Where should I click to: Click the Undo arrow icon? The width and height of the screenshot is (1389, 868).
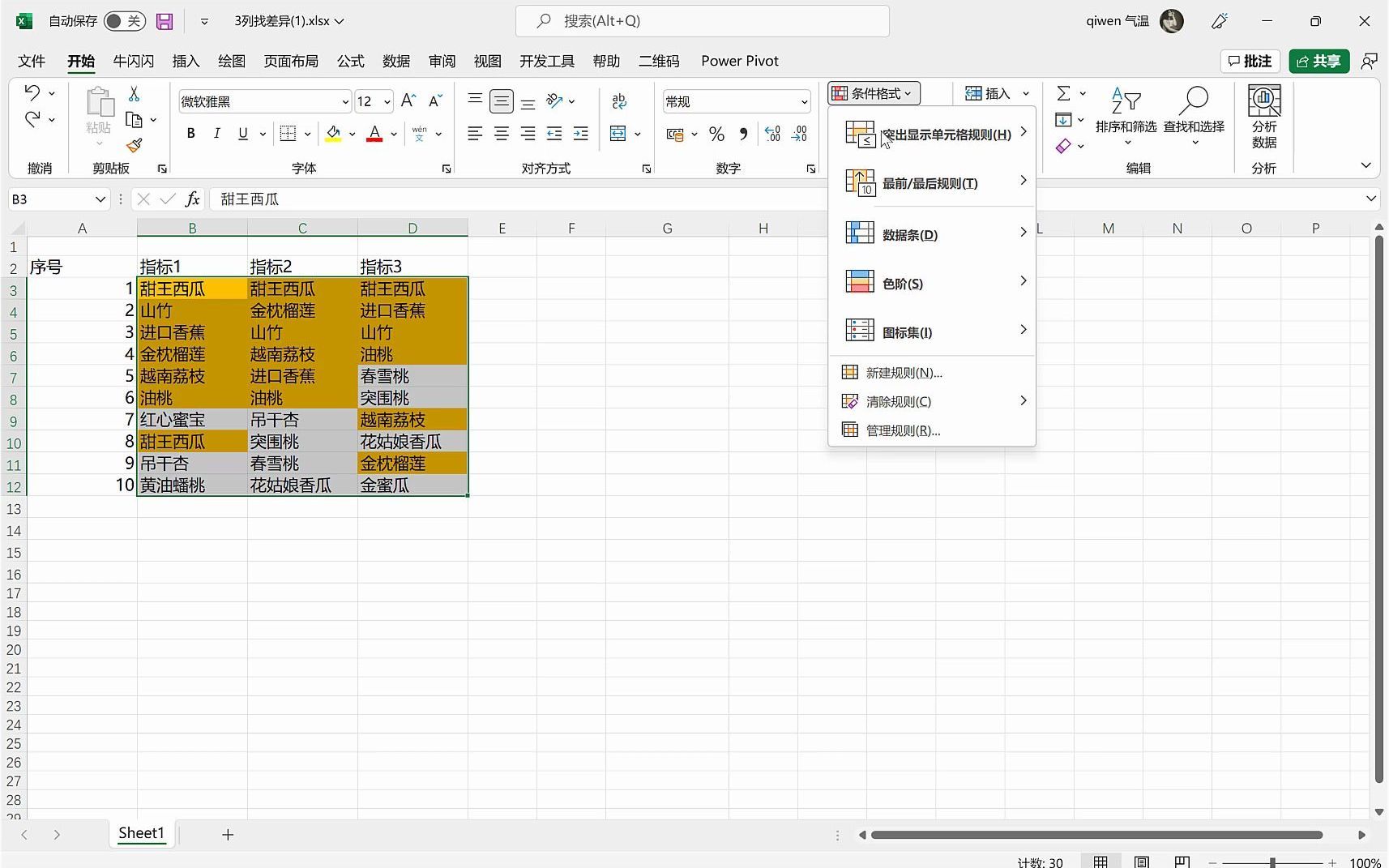point(32,92)
